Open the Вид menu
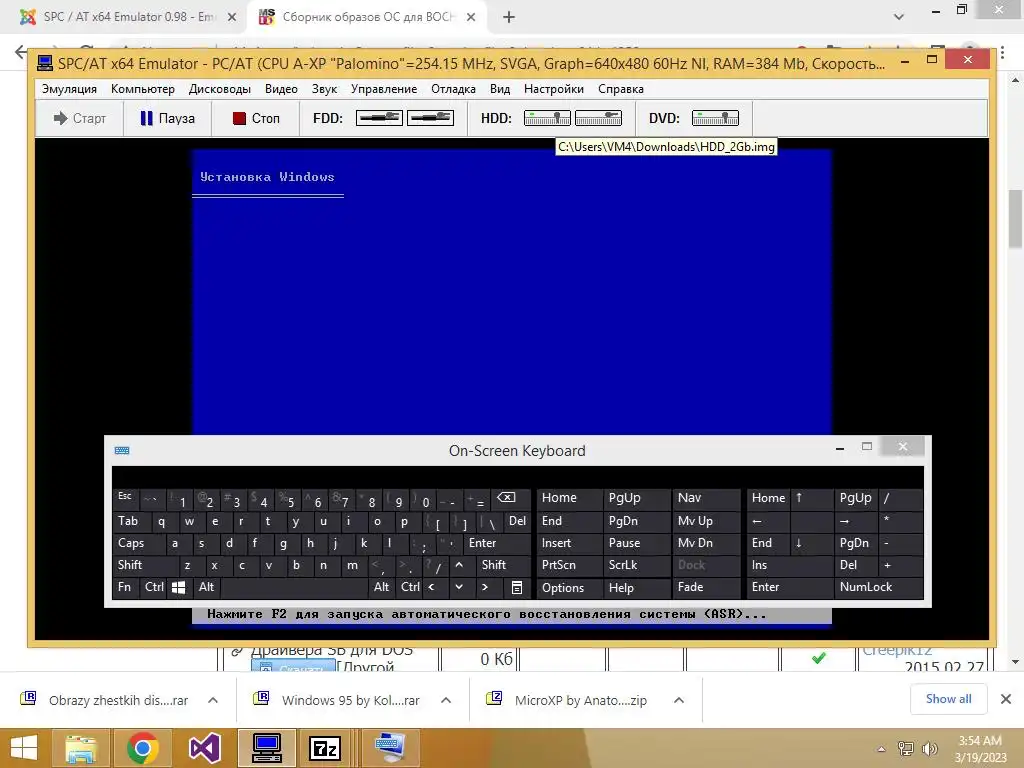The image size is (1024, 768). [500, 89]
